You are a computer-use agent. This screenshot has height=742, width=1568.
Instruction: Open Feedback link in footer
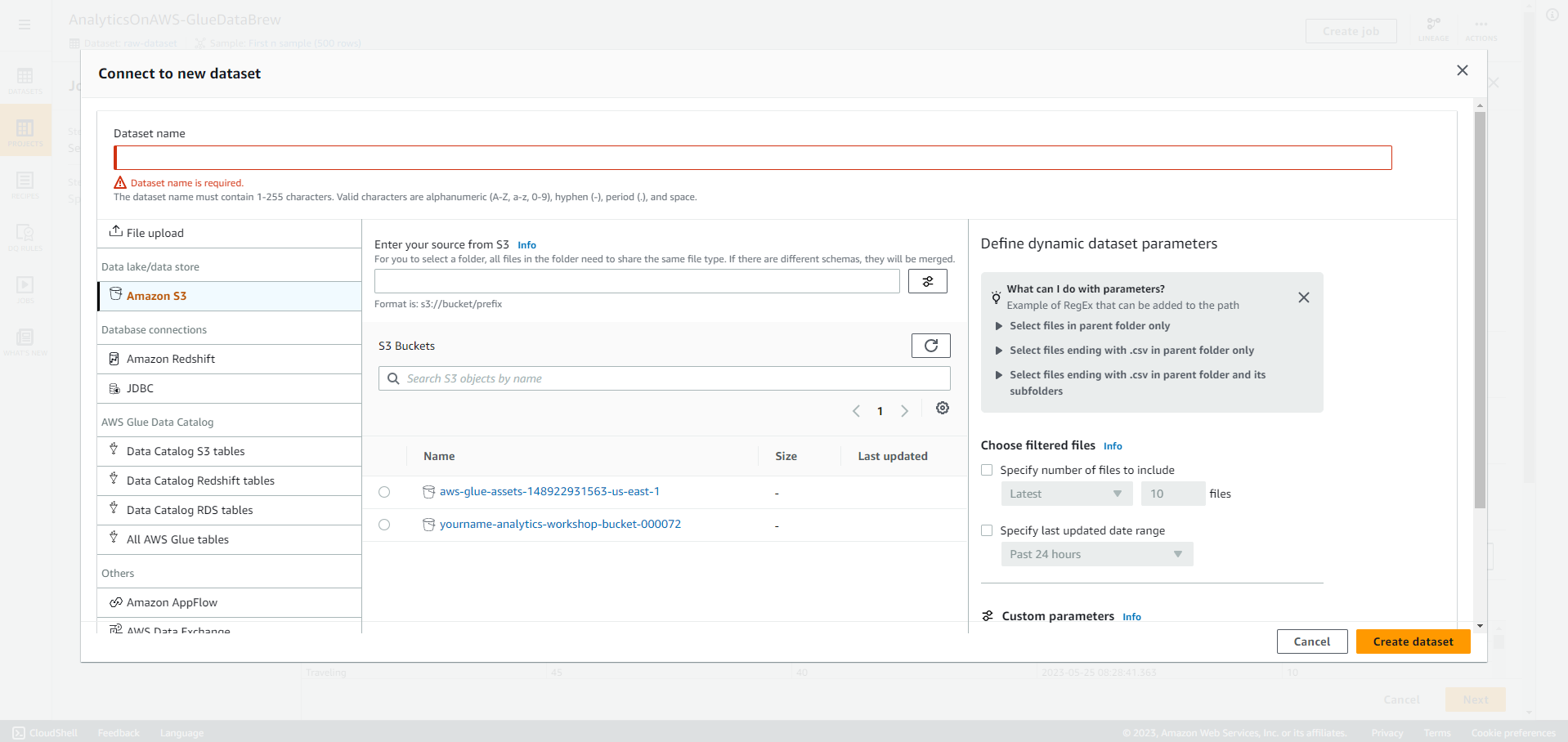pos(119,733)
